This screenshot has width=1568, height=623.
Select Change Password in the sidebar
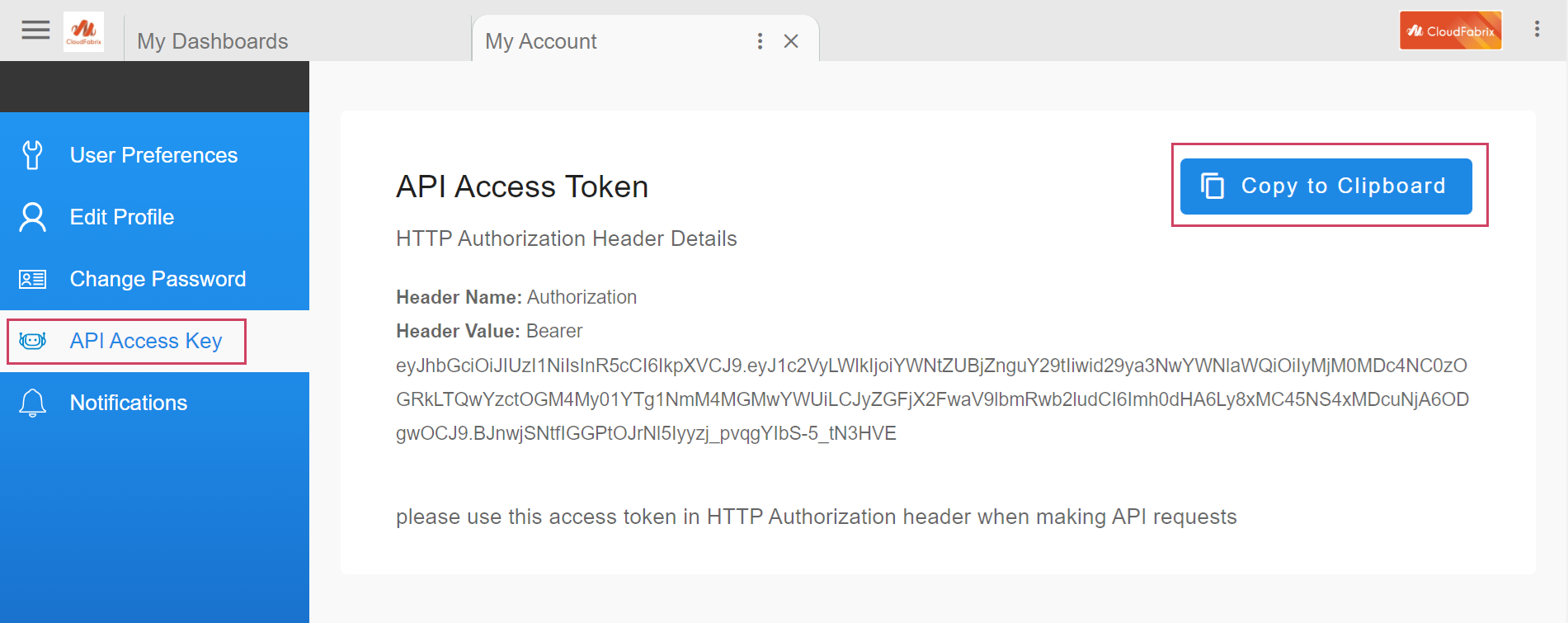158,279
